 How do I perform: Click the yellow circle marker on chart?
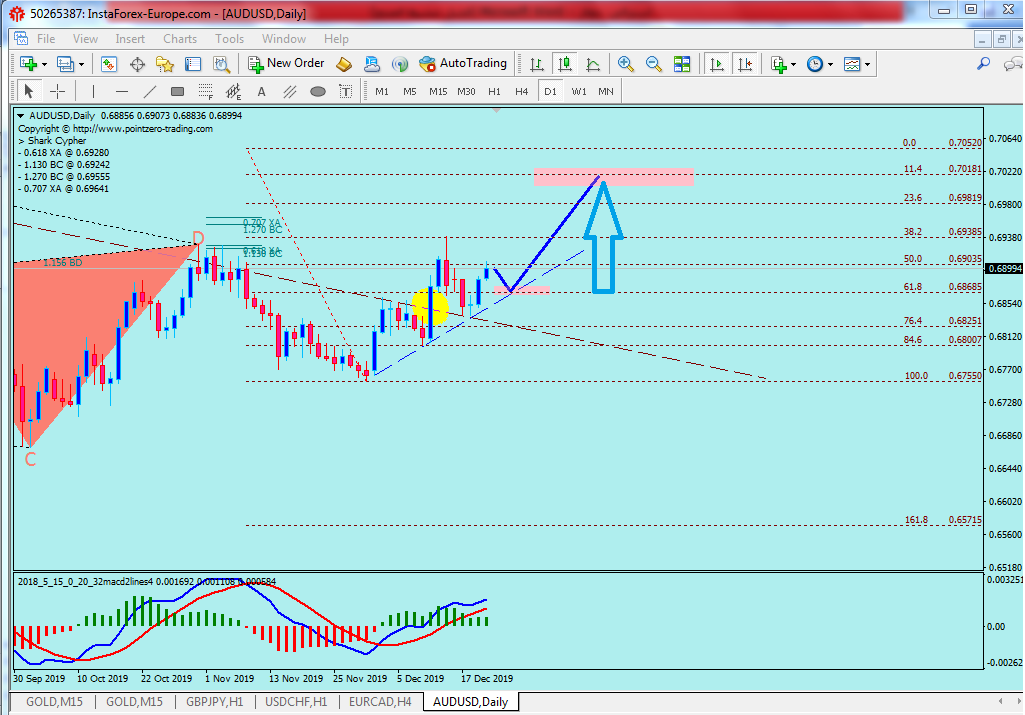(430, 308)
